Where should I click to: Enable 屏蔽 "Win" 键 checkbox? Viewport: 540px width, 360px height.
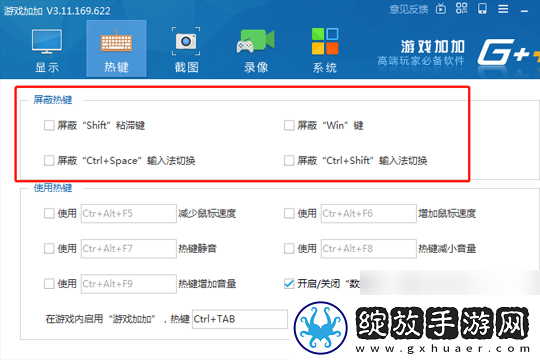tap(289, 125)
